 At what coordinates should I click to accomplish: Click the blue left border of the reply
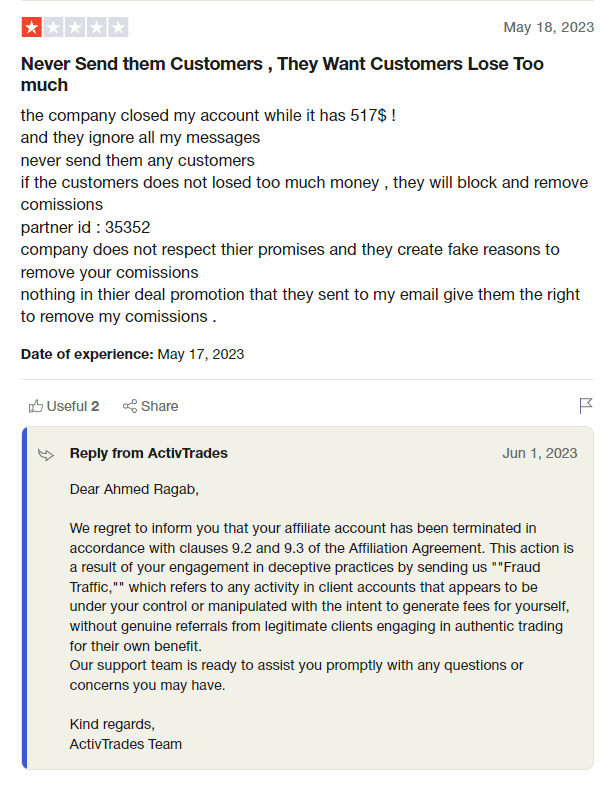pos(24,598)
